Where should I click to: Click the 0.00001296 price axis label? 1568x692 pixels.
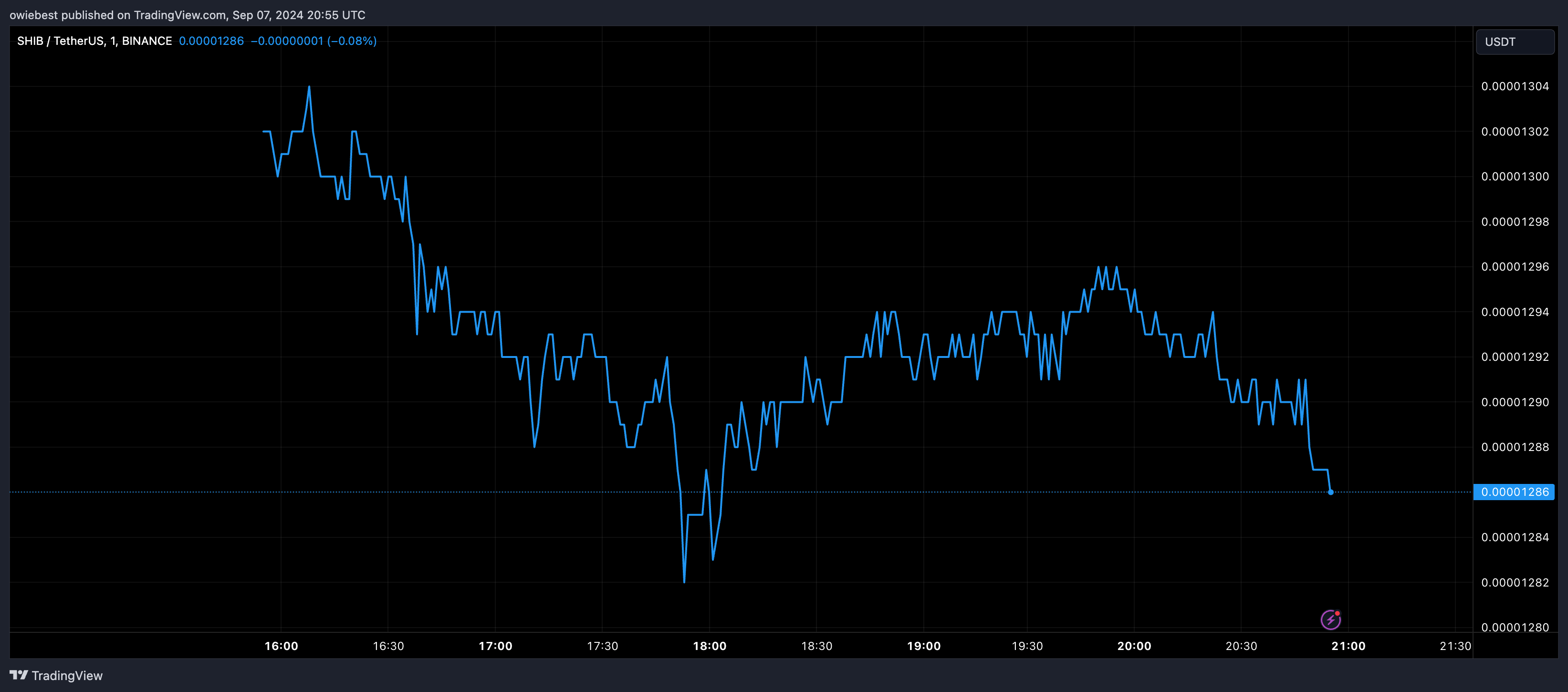click(x=1515, y=267)
